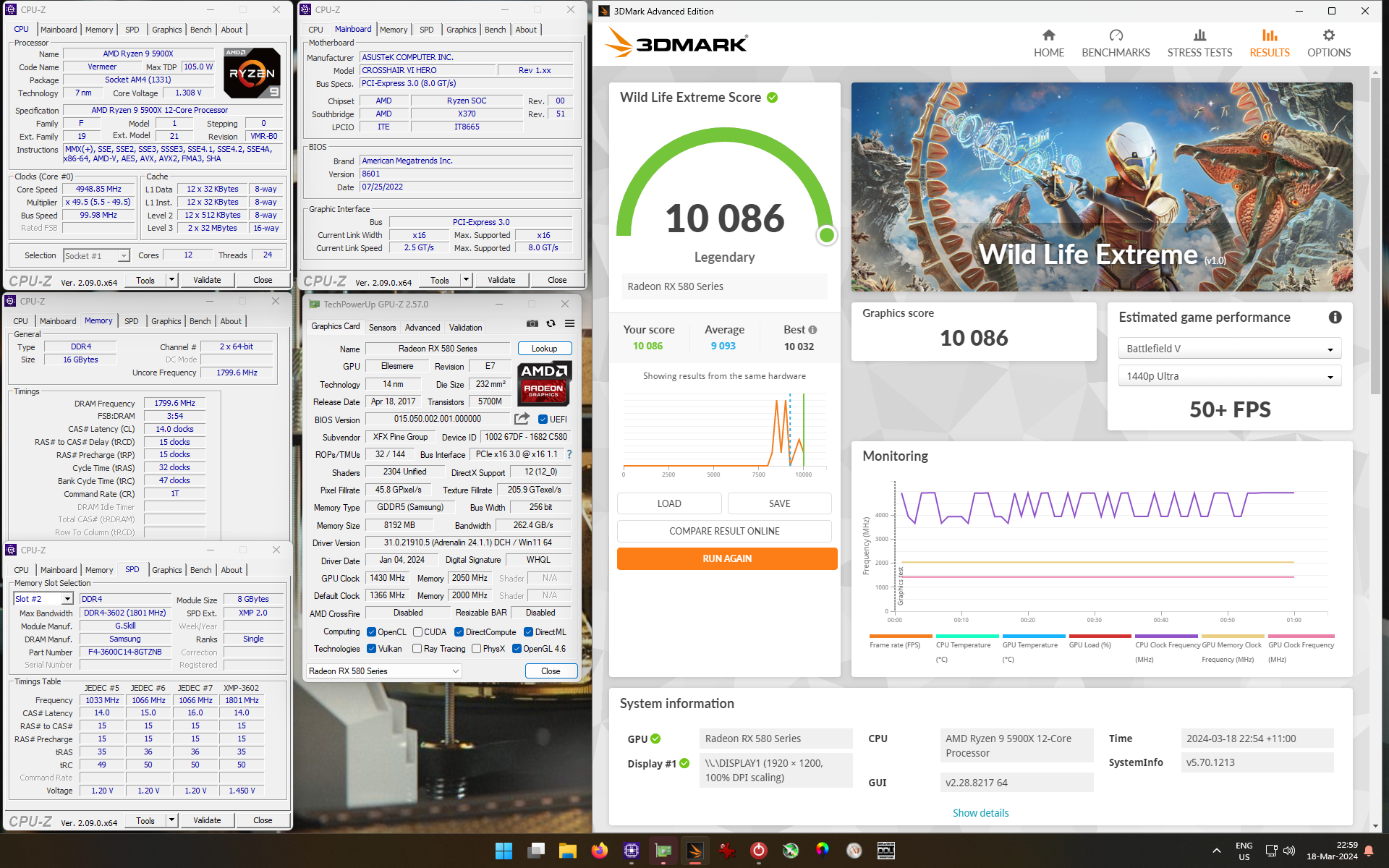The width and height of the screenshot is (1389, 868).
Task: Click the 3DMark taskbar icon
Action: tap(695, 851)
